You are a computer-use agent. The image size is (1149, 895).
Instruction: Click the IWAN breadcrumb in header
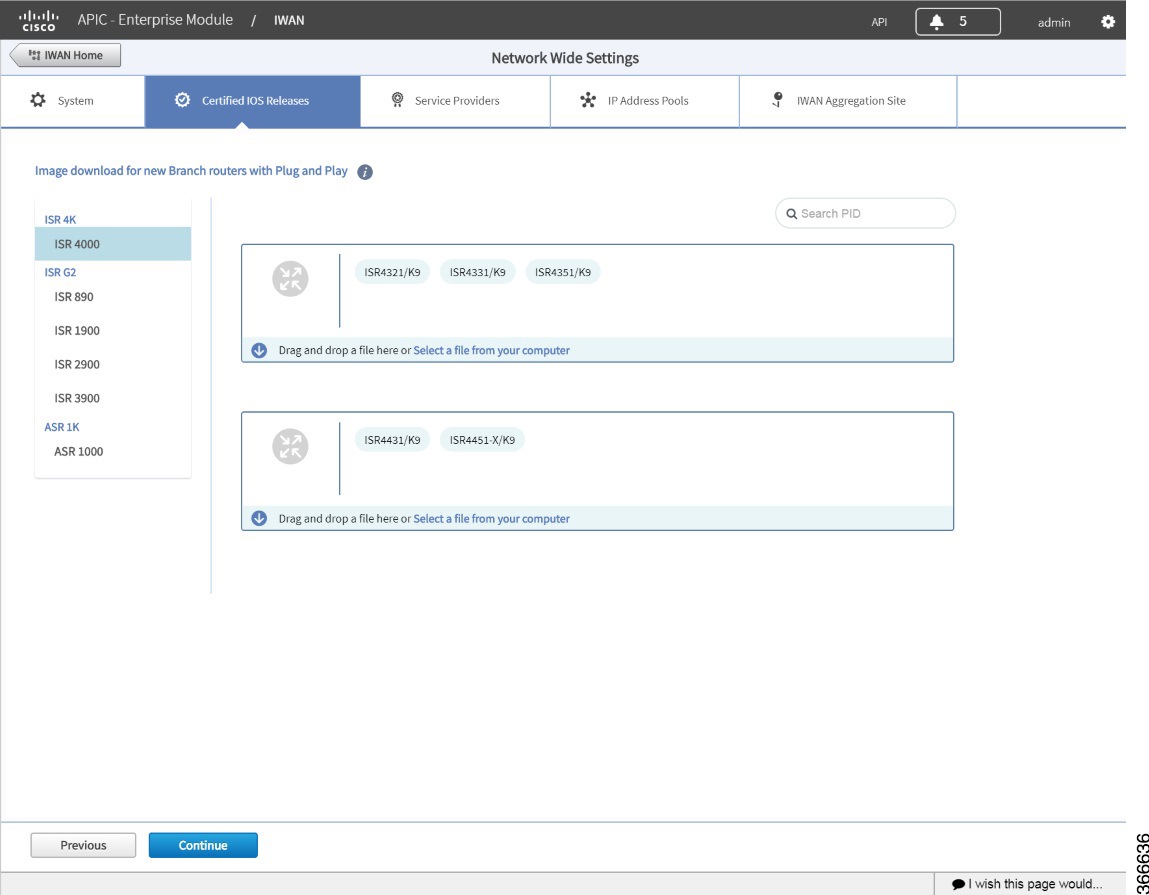pyautogui.click(x=289, y=21)
